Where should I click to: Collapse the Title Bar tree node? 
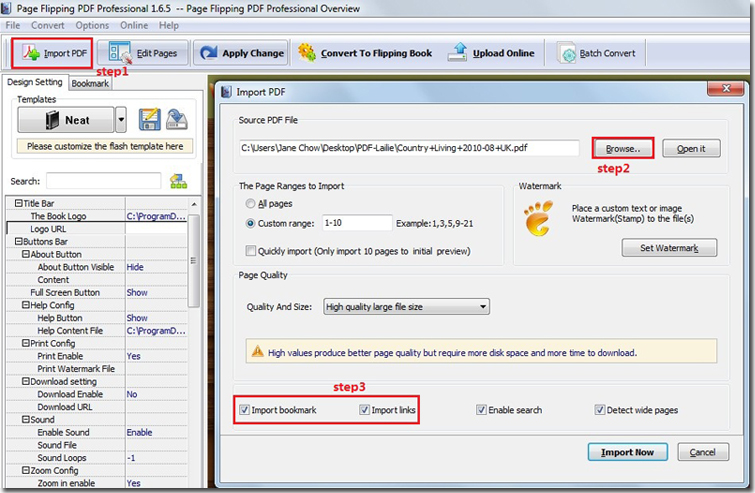click(x=18, y=203)
